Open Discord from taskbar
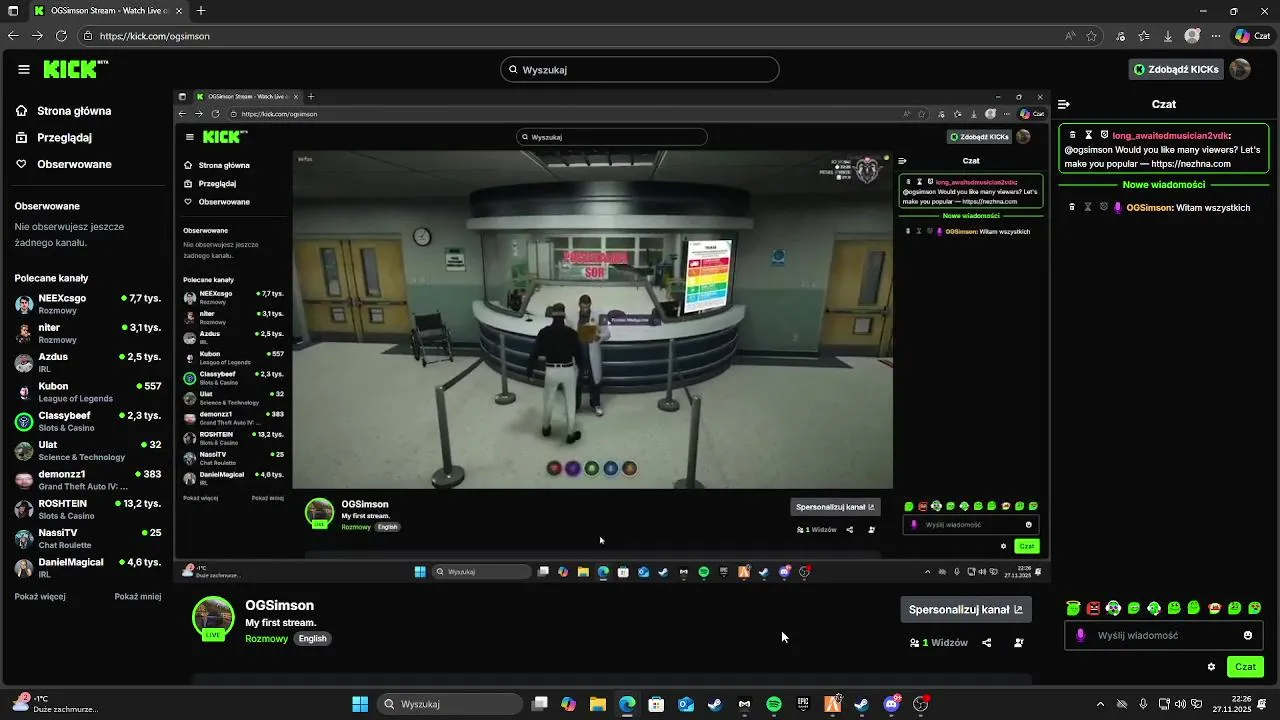The image size is (1280, 720). tap(891, 704)
